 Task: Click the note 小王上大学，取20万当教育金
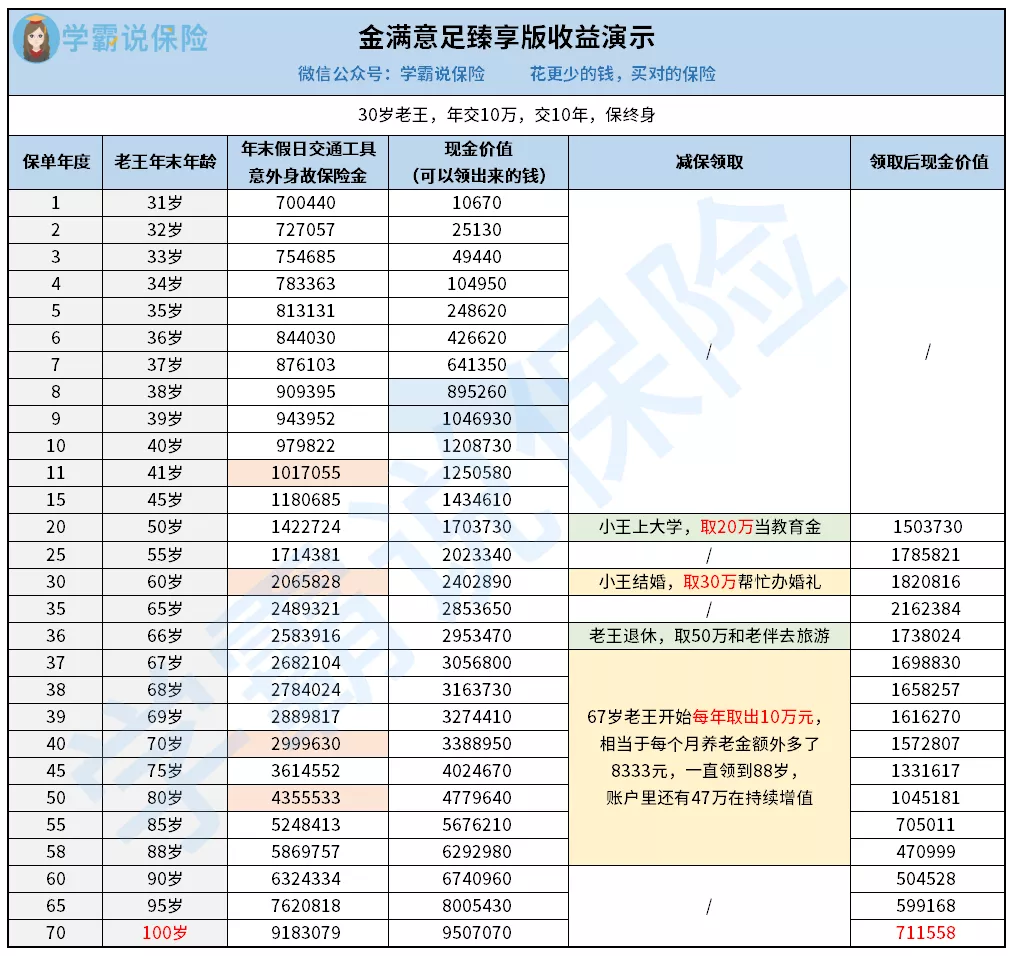709,527
